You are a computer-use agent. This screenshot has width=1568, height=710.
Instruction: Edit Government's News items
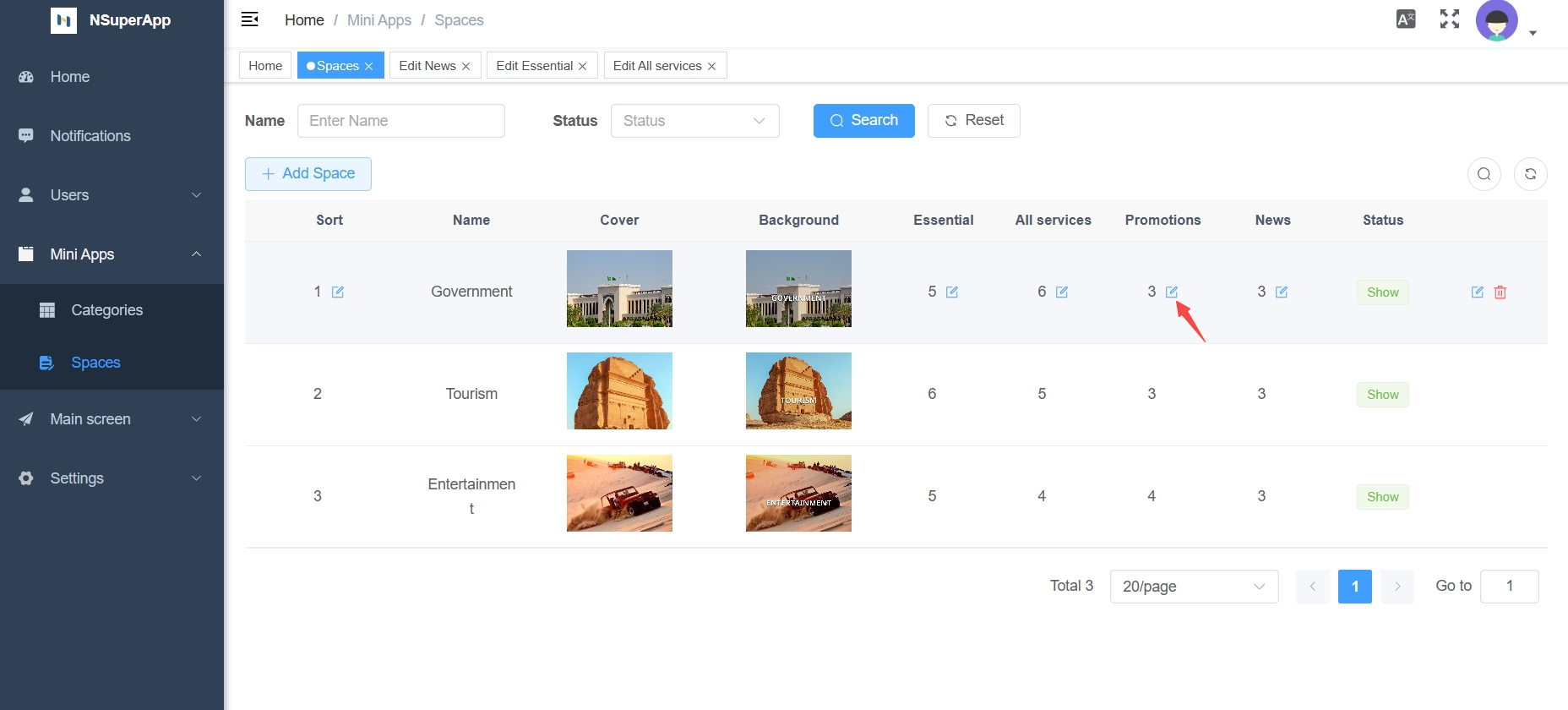tap(1282, 292)
